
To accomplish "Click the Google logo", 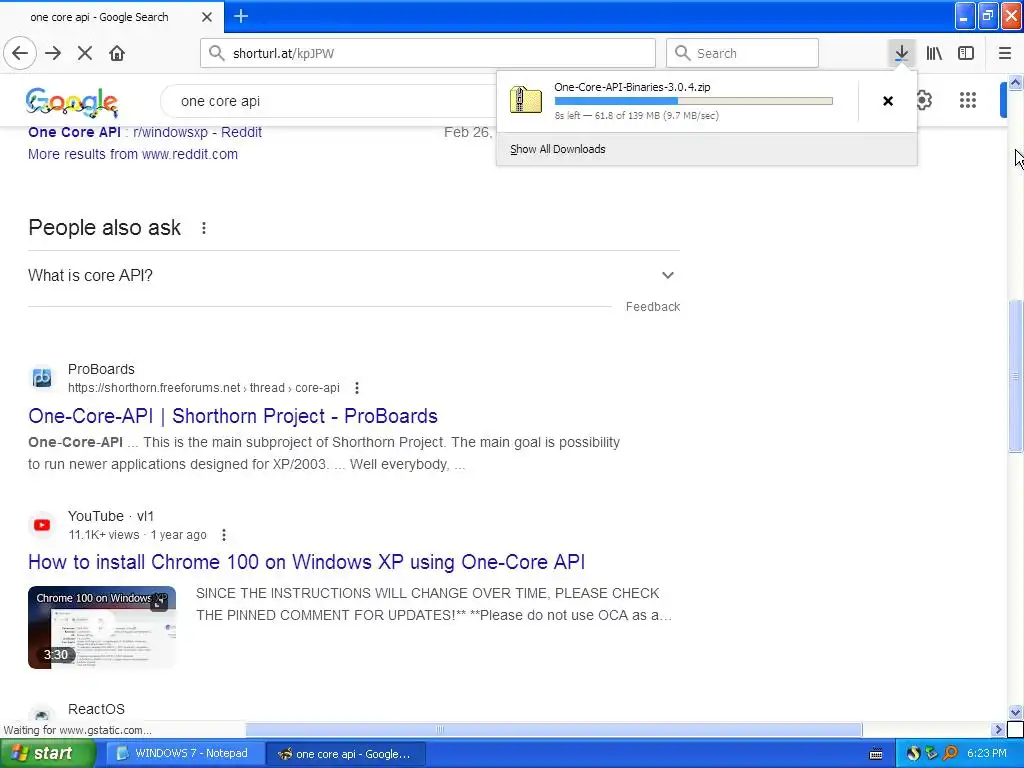I will coord(72,103).
